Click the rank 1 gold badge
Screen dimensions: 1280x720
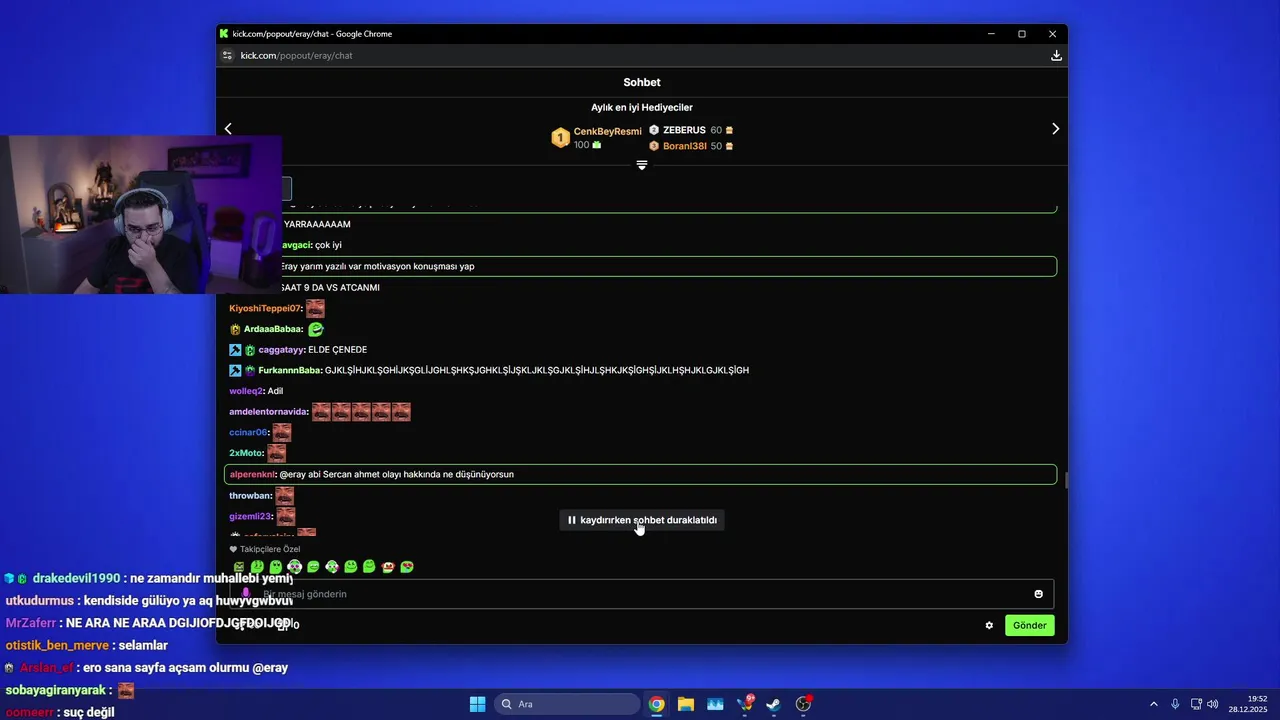560,138
